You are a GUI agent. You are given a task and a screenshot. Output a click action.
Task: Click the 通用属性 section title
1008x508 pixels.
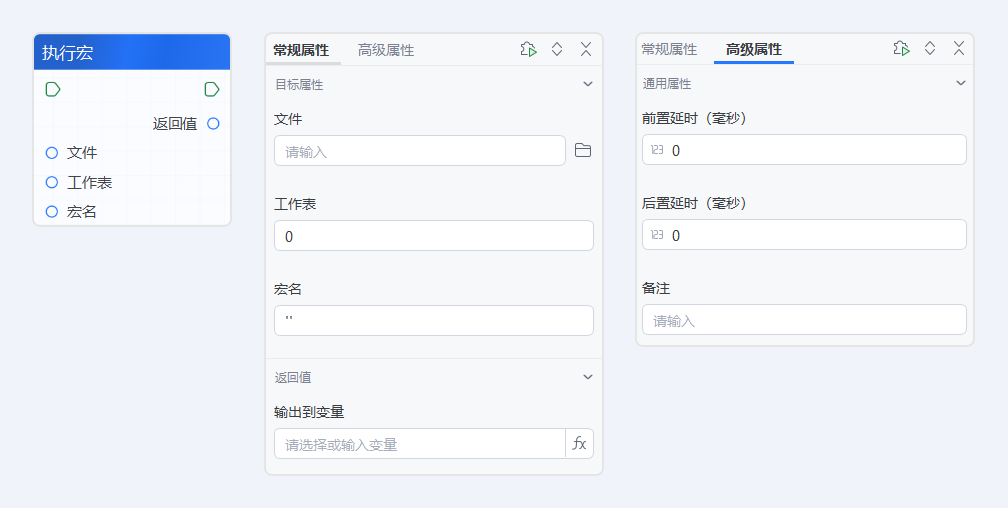pos(667,84)
